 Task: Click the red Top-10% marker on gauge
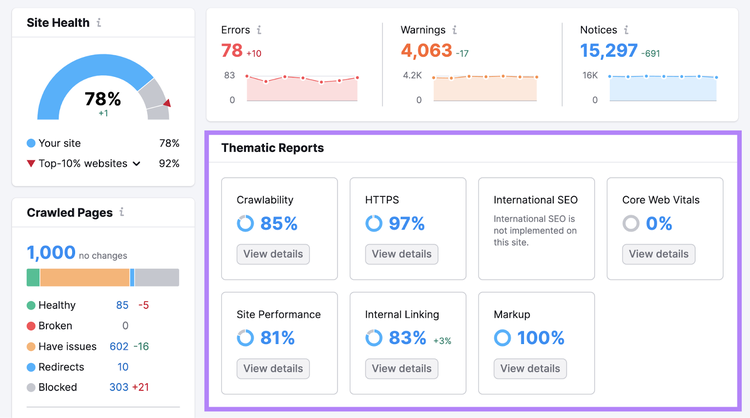[x=167, y=103]
